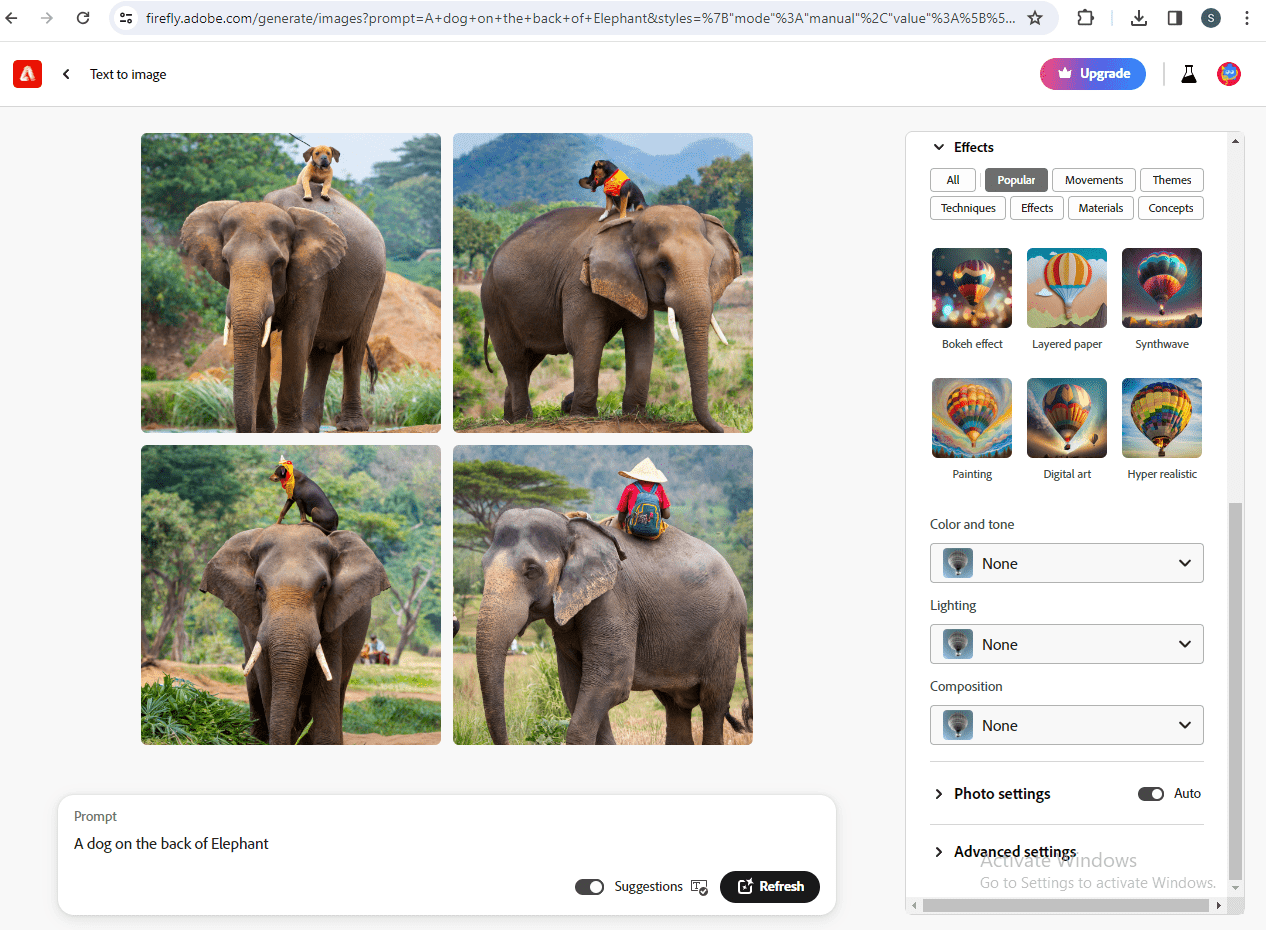Bookmark this page with the star icon

tap(1035, 18)
